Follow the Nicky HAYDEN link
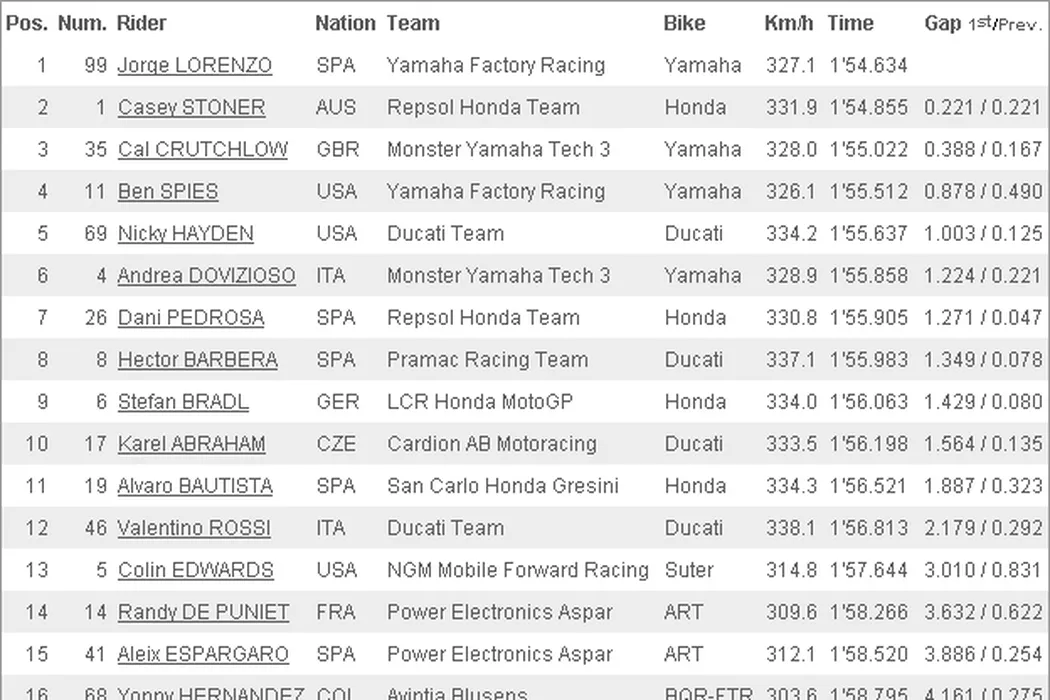Image resolution: width=1050 pixels, height=700 pixels. (x=185, y=234)
